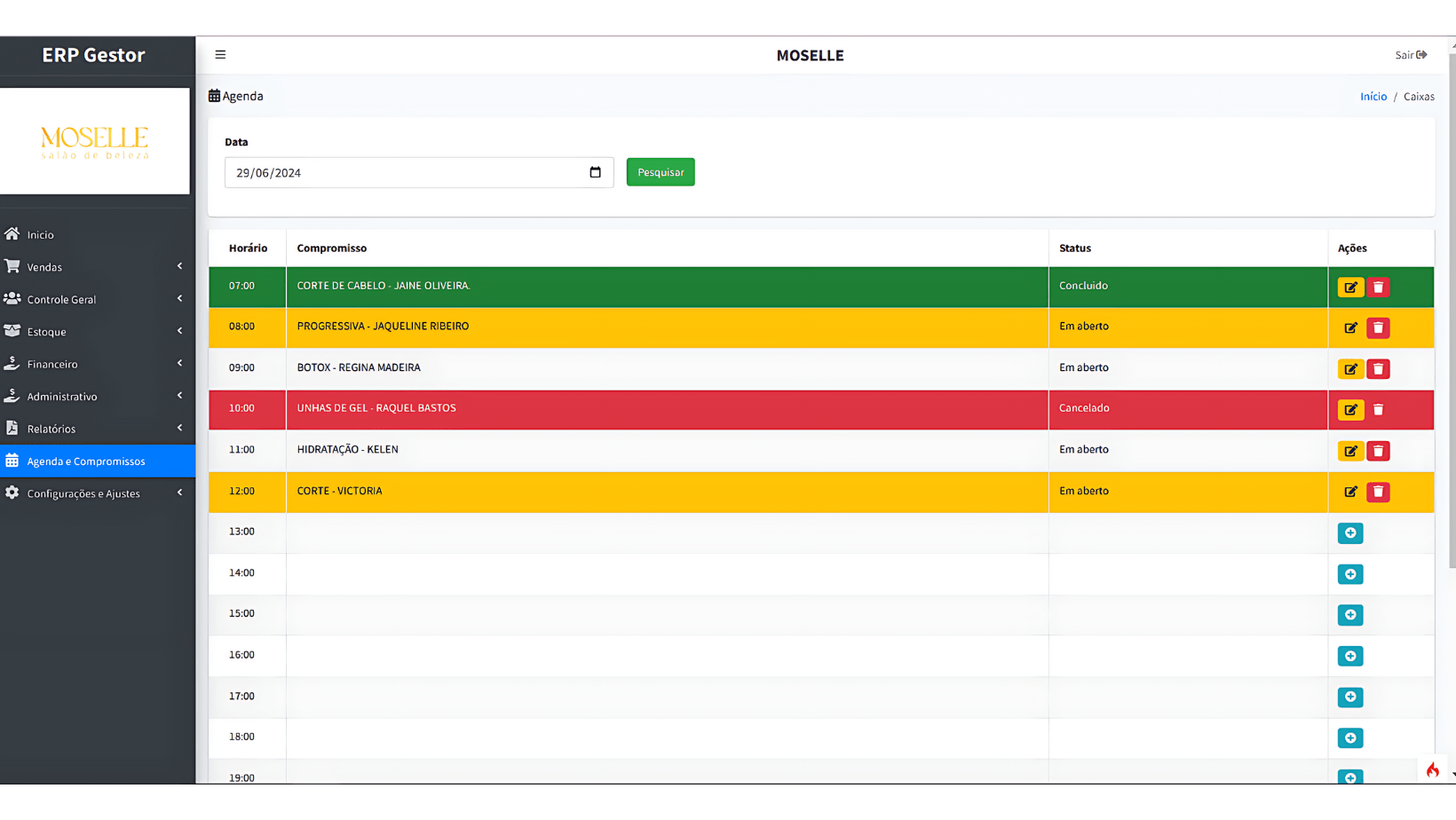Expand the Vendas sidebar menu
This screenshot has height=820, width=1456.
point(96,267)
